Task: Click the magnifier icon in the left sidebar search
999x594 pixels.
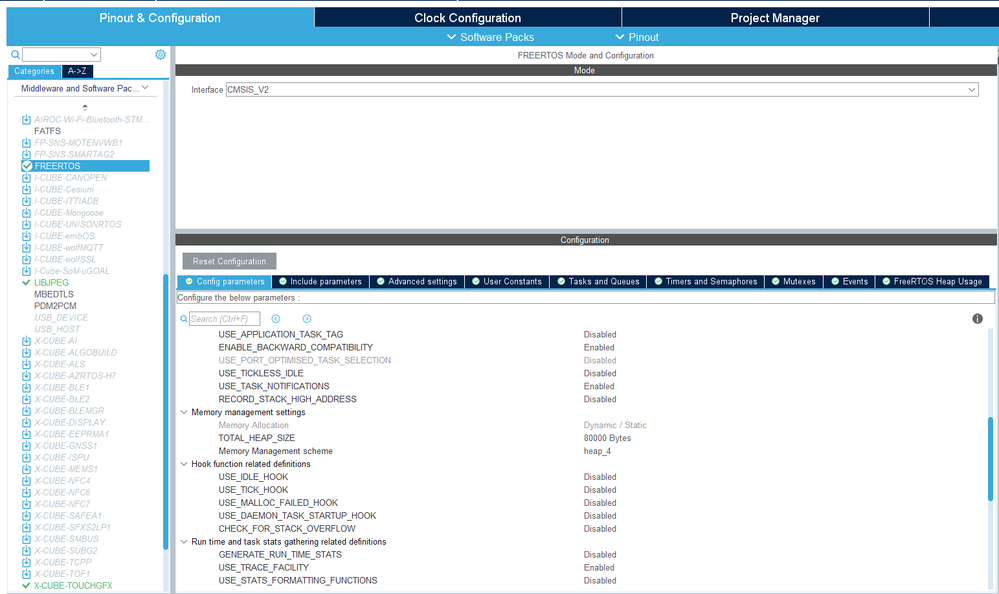Action: (x=13, y=54)
